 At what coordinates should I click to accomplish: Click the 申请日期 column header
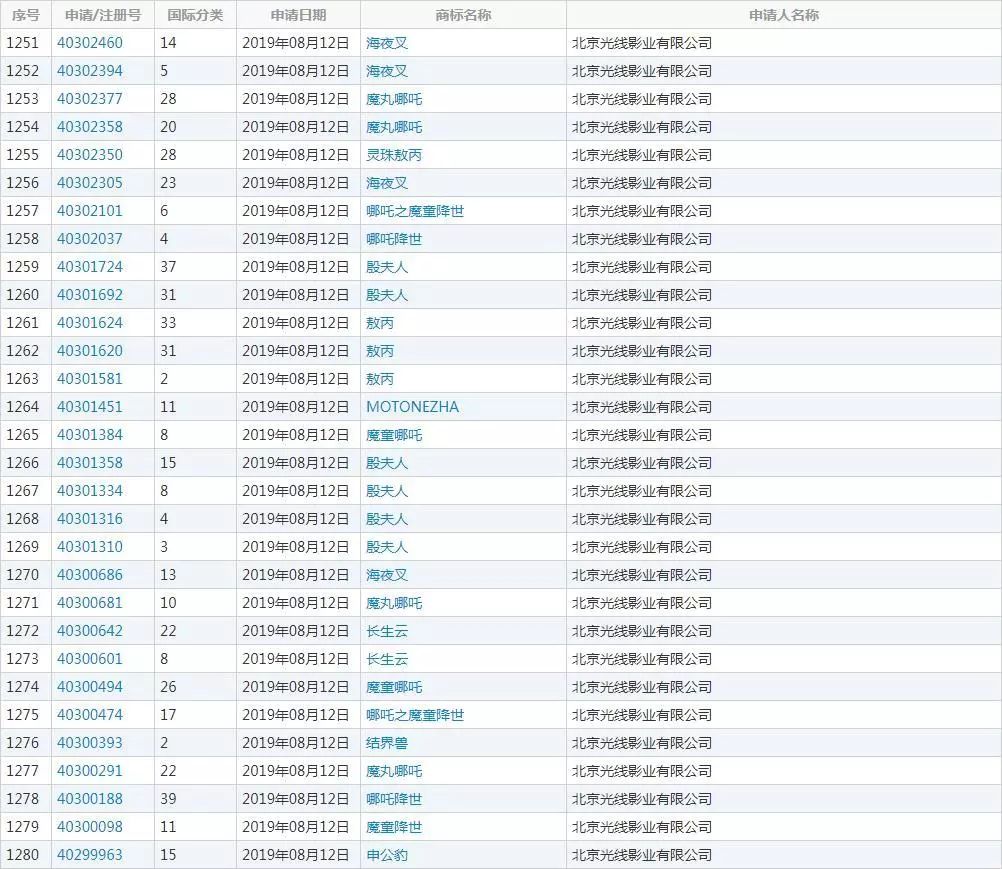tap(298, 15)
